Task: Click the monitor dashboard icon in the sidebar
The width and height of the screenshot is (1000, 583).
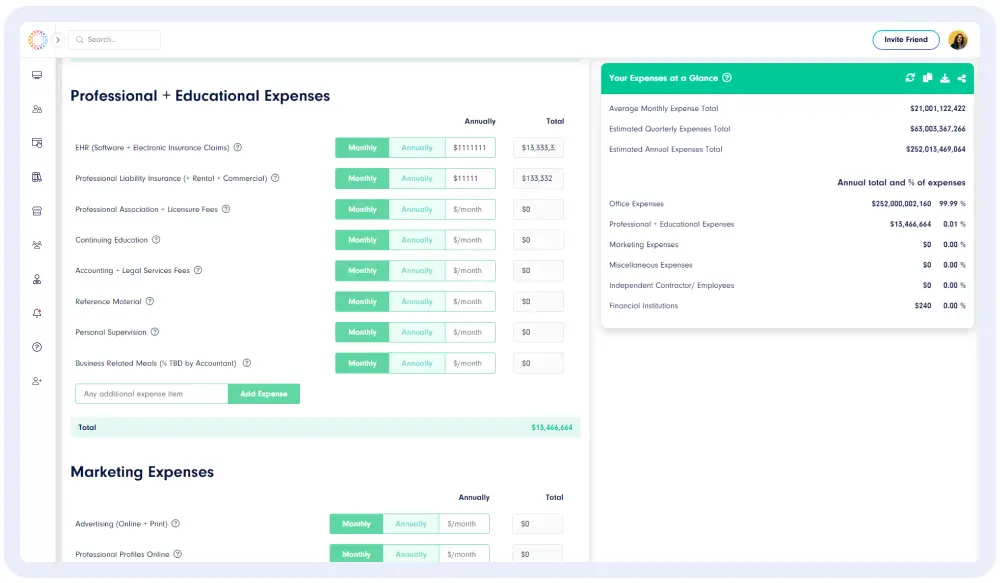Action: pos(37,75)
